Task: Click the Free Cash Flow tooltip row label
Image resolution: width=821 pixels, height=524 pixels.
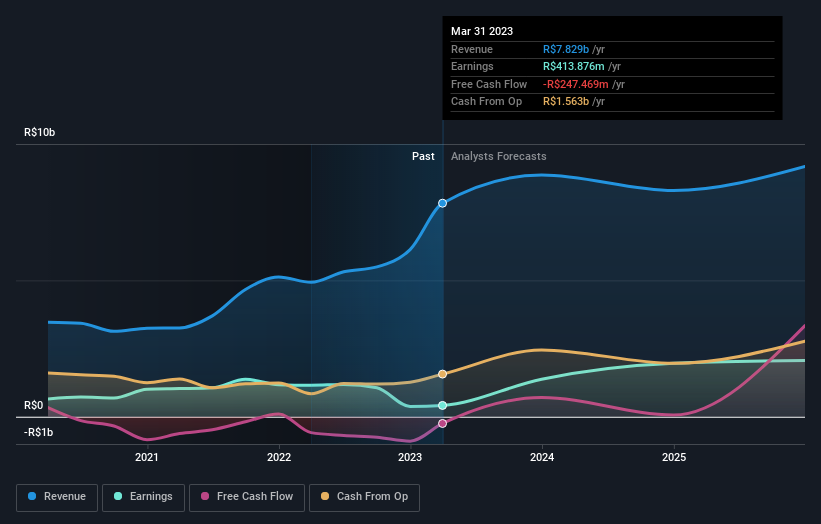Action: (489, 84)
